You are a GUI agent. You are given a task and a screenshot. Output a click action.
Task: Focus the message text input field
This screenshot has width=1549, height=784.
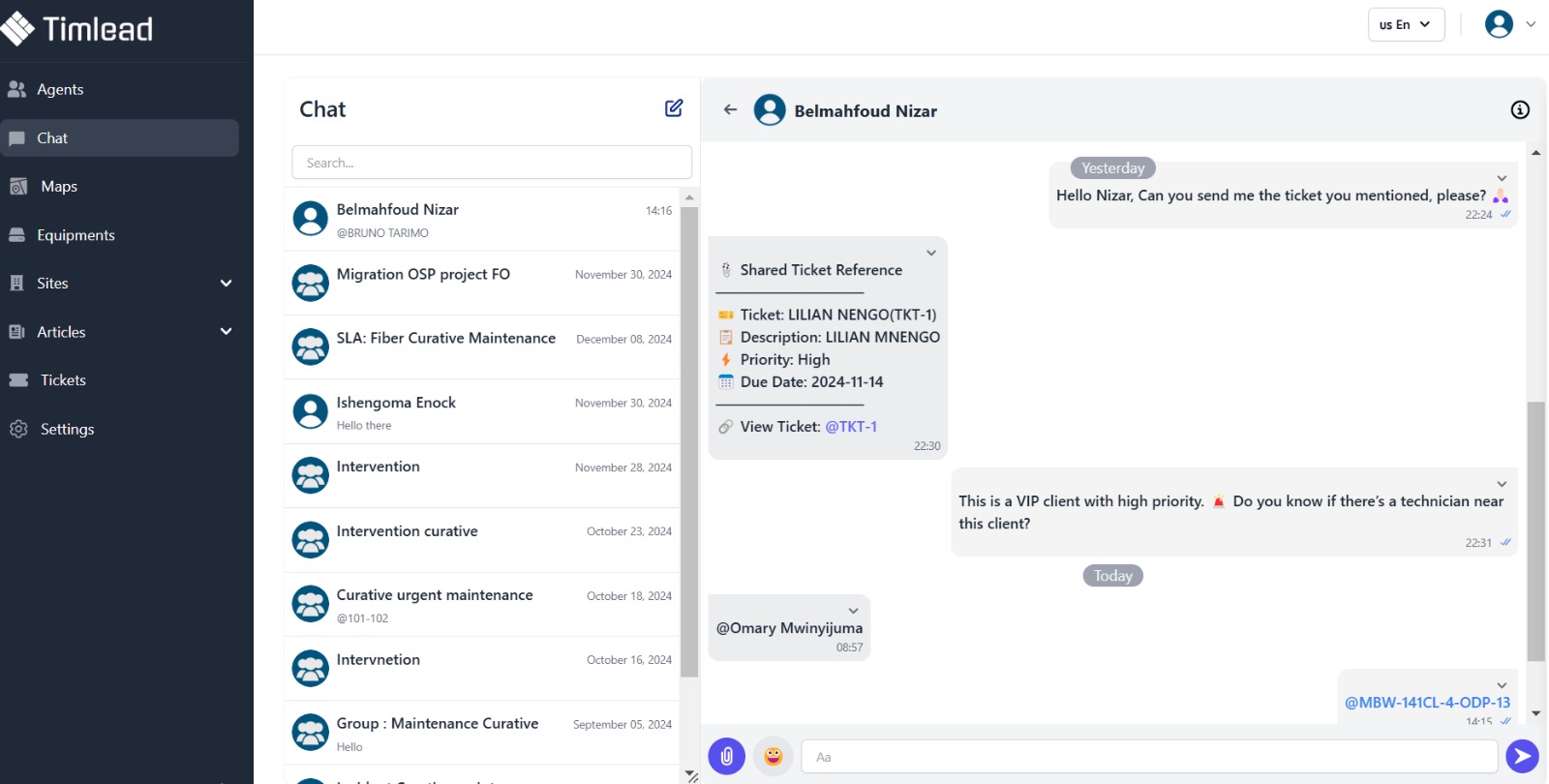[1149, 757]
